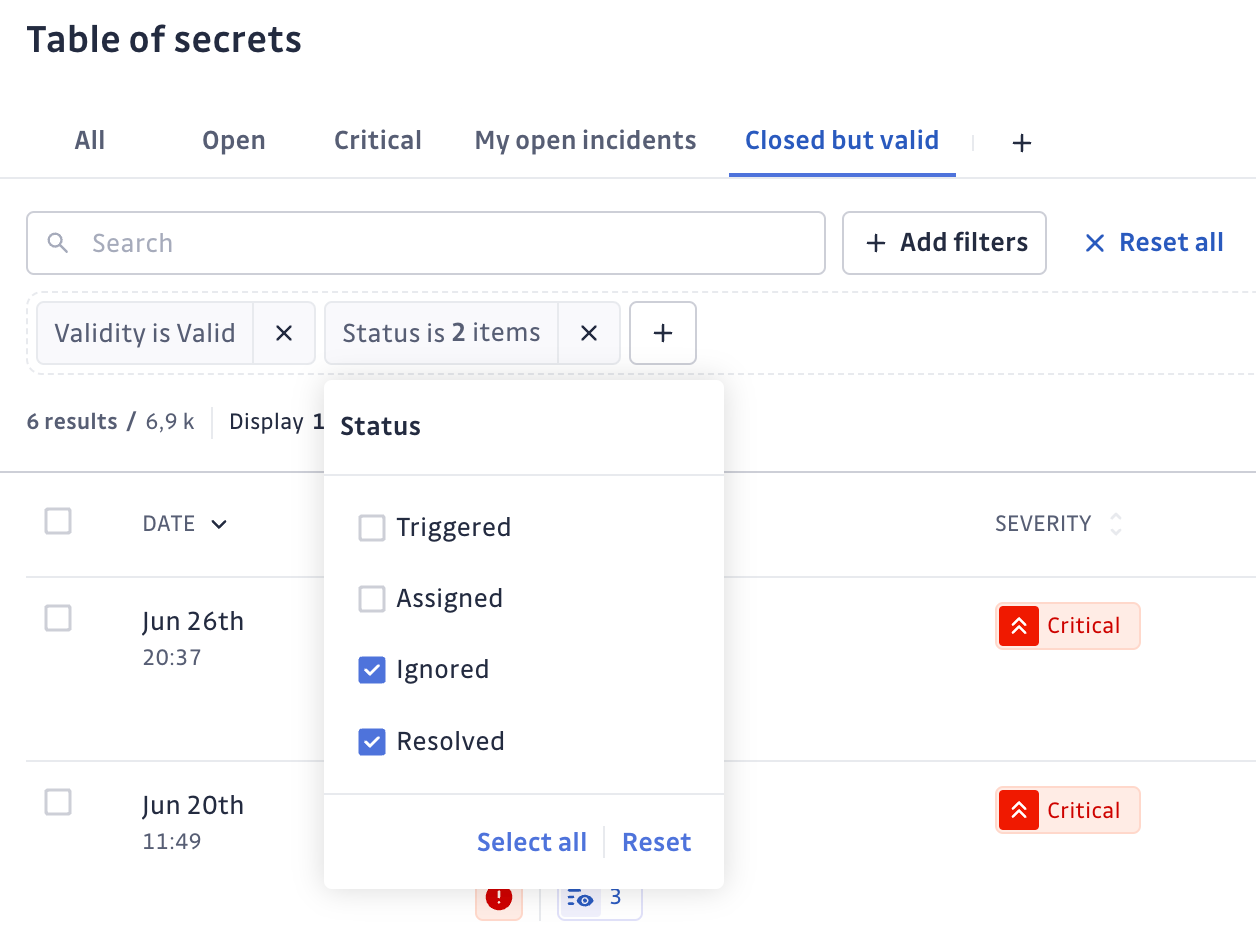The height and width of the screenshot is (938, 1256).
Task: Click the X icon on Reset all
Action: pyautogui.click(x=1094, y=242)
